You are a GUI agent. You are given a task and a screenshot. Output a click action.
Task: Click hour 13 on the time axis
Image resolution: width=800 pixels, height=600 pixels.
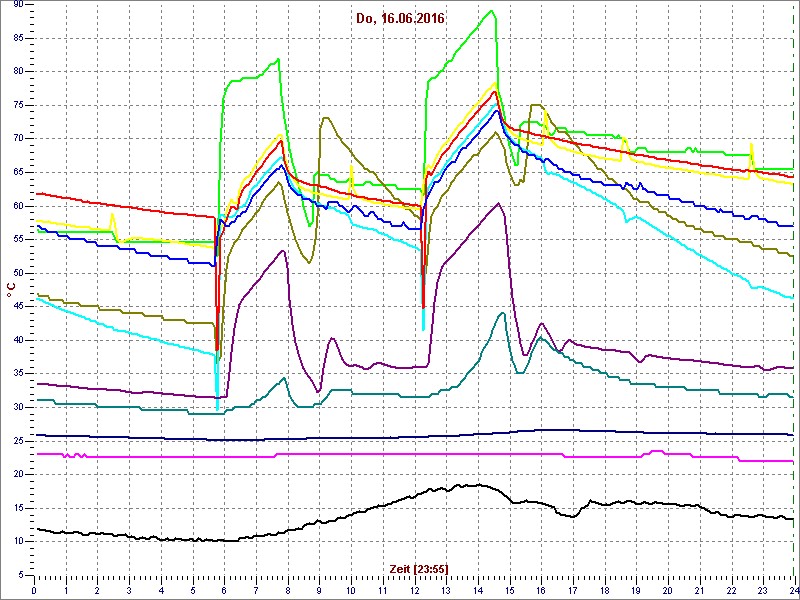(x=445, y=590)
